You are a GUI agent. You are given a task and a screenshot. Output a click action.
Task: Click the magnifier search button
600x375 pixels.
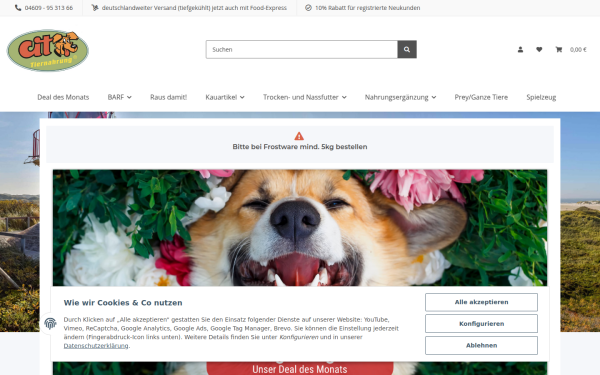tap(407, 49)
